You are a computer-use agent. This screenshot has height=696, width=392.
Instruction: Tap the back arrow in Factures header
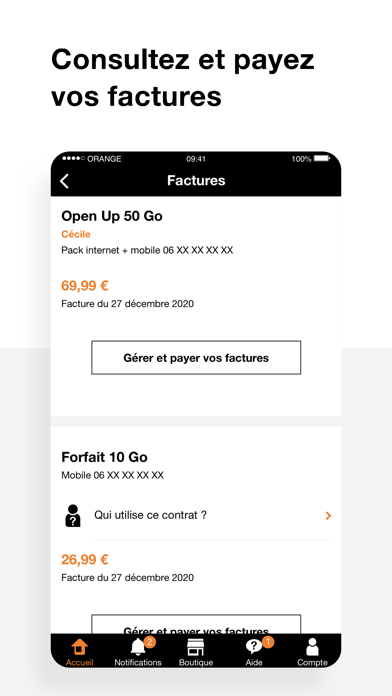65,181
